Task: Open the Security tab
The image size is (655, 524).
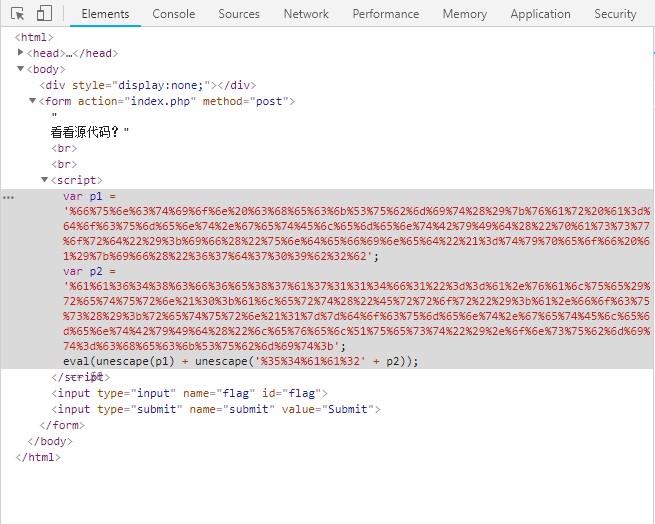Action: coord(615,14)
